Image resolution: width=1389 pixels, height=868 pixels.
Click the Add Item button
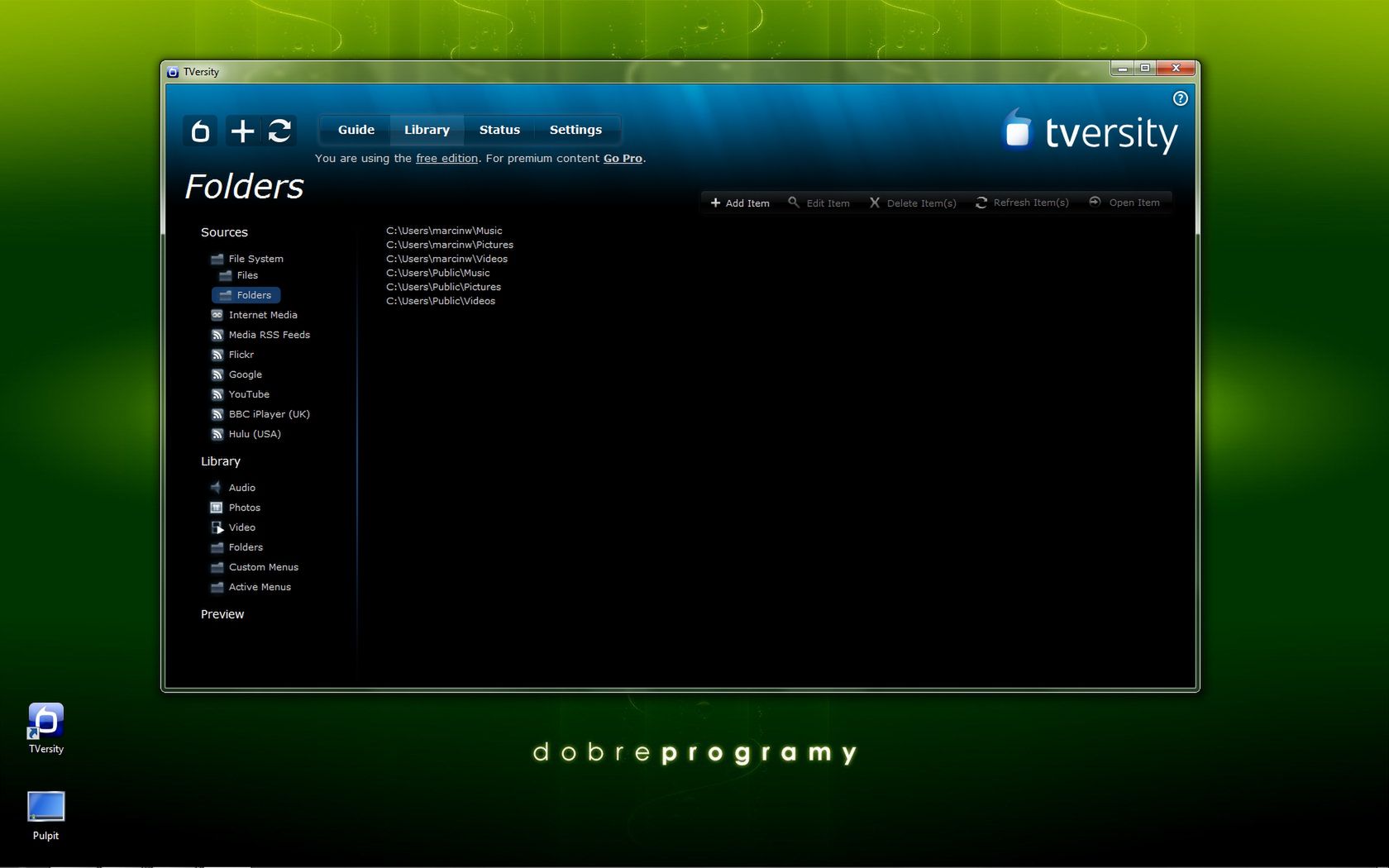(x=740, y=203)
